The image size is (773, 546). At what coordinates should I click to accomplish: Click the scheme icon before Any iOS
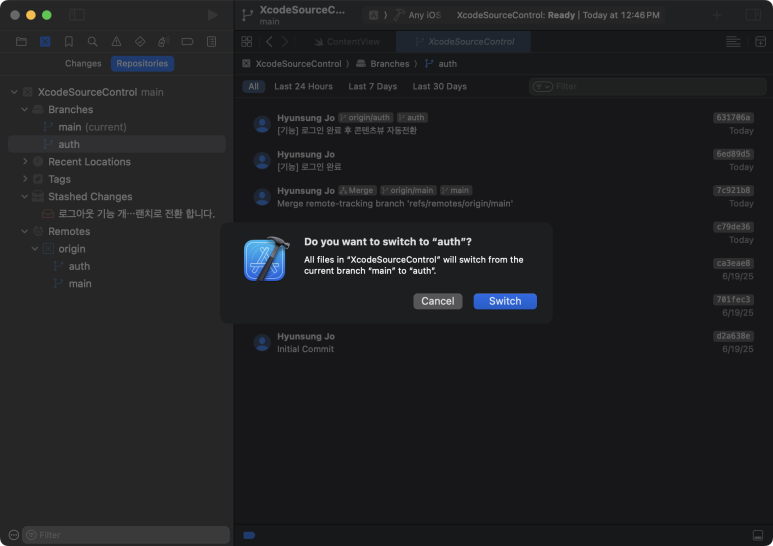pos(374,15)
